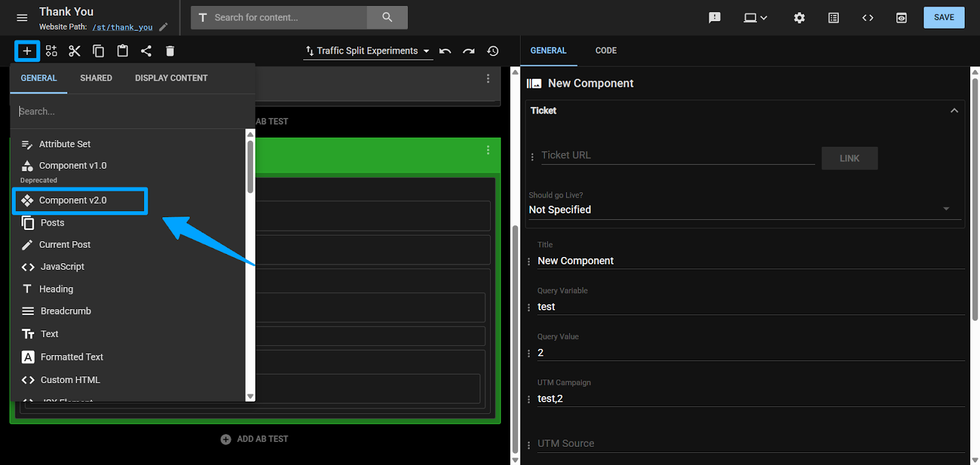Screen dimensions: 980x465
Task: Switch to the CODE tab in right panel
Action: click(606, 51)
